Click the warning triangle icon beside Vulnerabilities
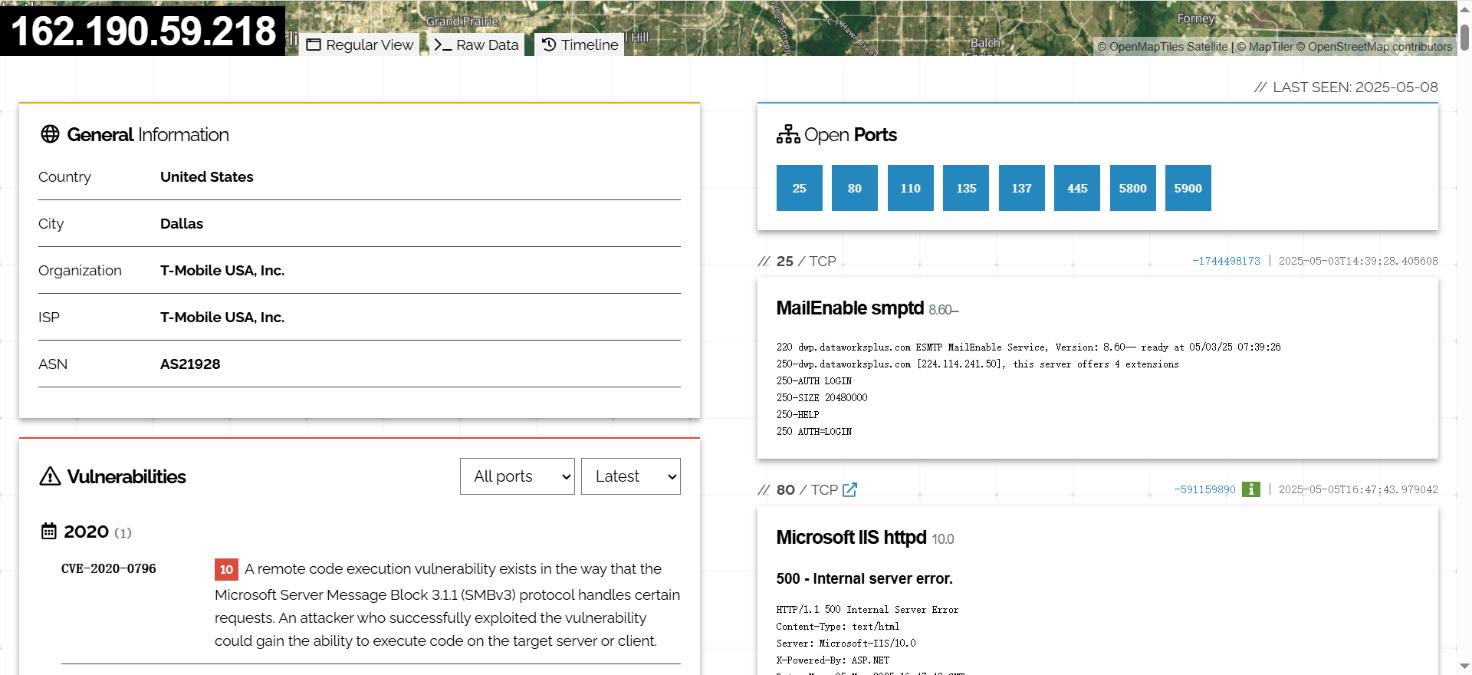The width and height of the screenshot is (1472, 675). [x=50, y=476]
